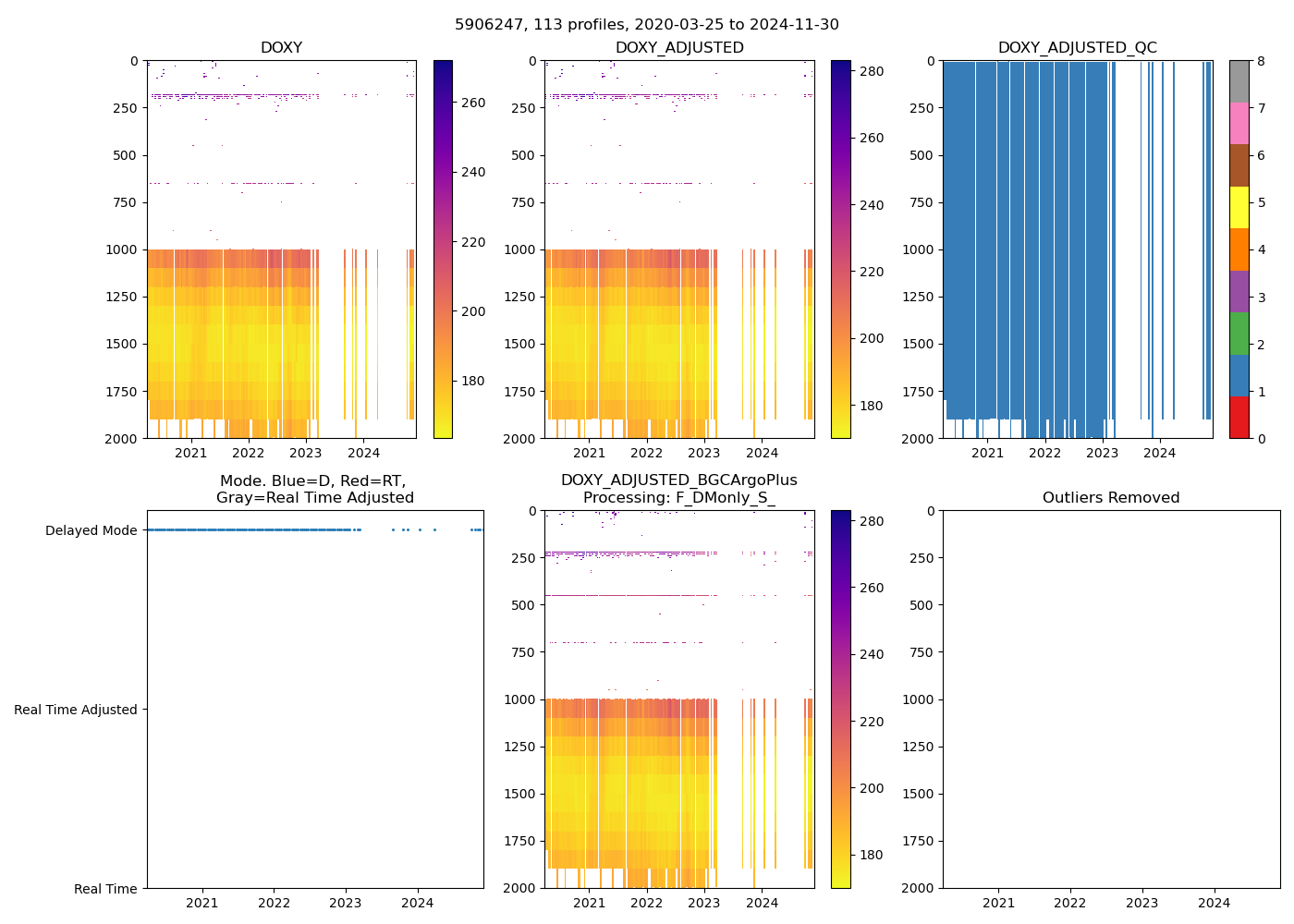1294x924 pixels.
Task: Select the red segment of the QC colorbar
Action: tap(1239, 418)
